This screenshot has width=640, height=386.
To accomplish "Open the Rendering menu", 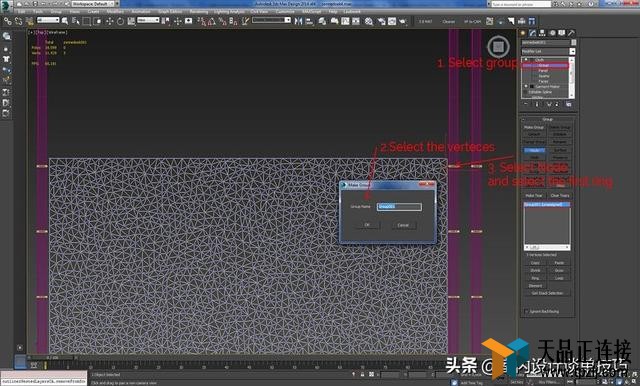I will pyautogui.click(x=199, y=12).
